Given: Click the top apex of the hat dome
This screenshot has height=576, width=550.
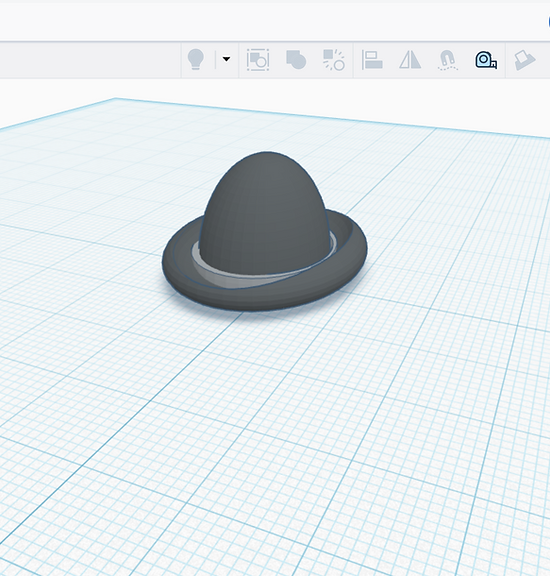Looking at the screenshot, I should 267,153.
